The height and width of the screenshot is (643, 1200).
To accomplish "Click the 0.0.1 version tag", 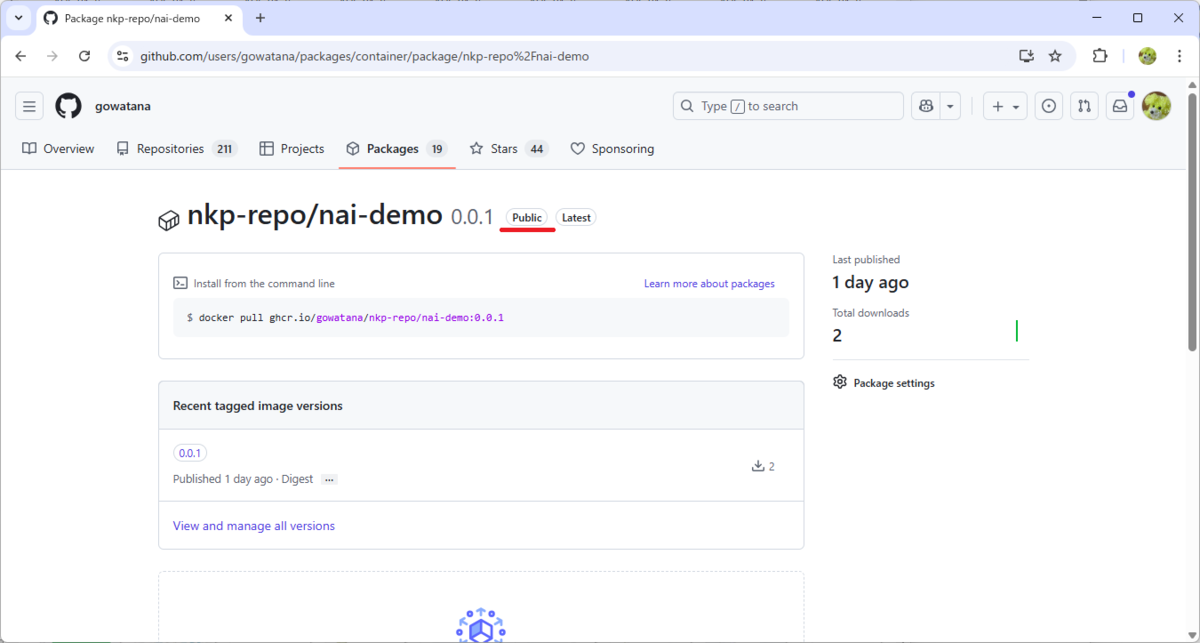I will tap(190, 453).
